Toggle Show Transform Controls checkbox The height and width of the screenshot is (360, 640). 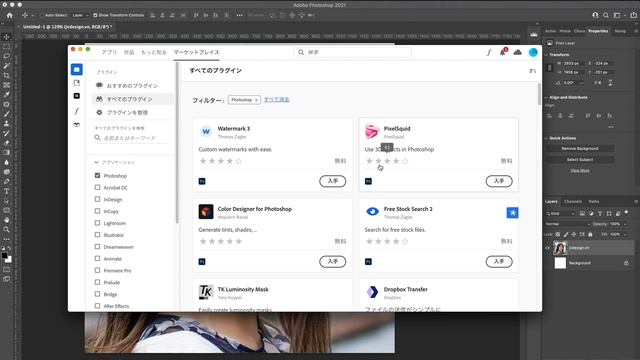[x=95, y=15]
